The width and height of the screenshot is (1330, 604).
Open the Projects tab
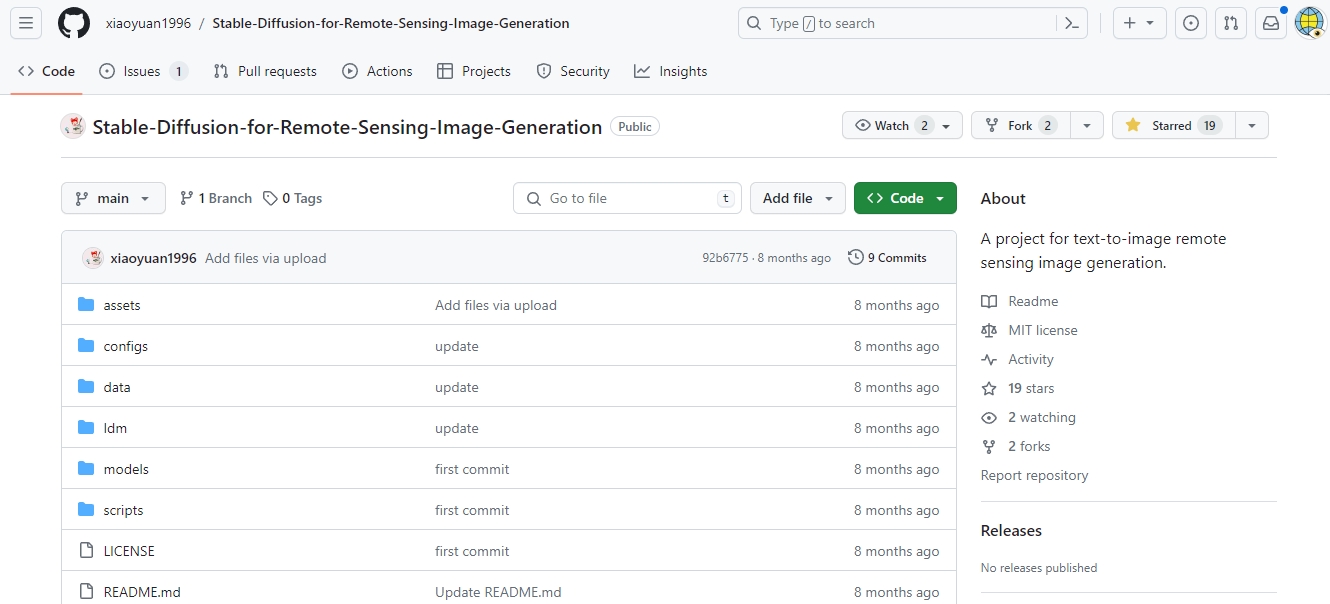tap(474, 71)
